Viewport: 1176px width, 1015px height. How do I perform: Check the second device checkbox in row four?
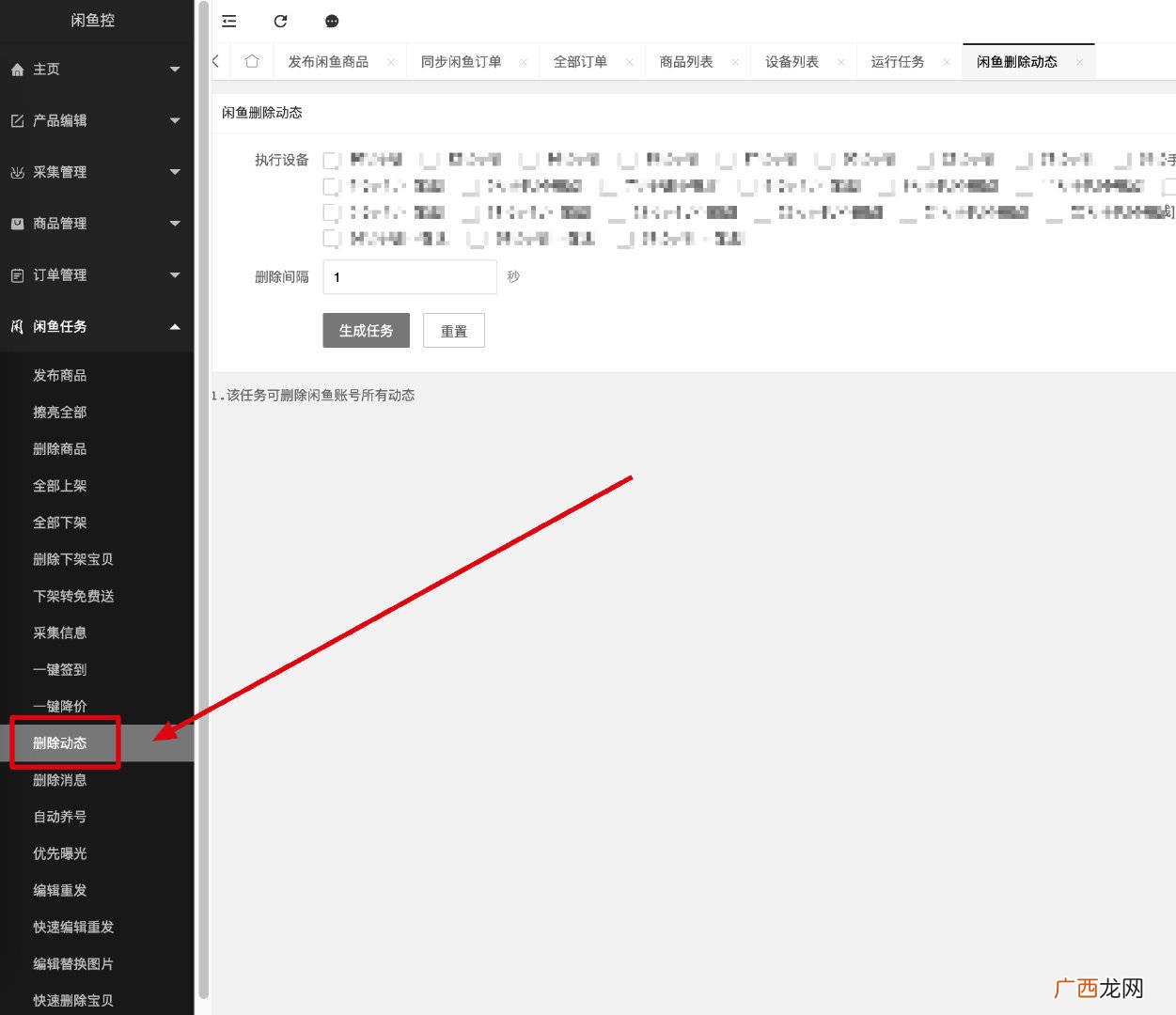(477, 239)
